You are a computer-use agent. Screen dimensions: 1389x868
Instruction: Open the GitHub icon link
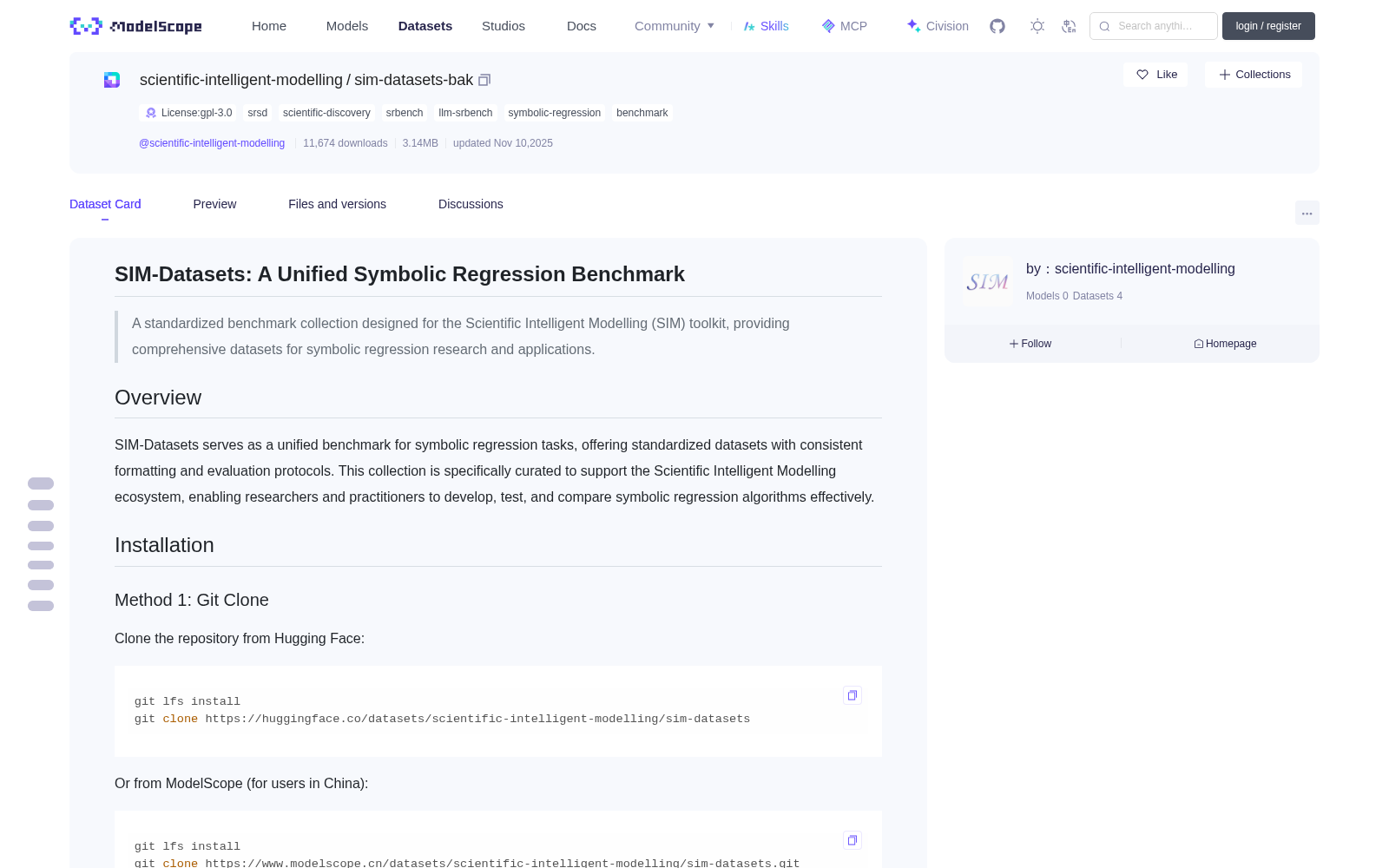click(997, 26)
